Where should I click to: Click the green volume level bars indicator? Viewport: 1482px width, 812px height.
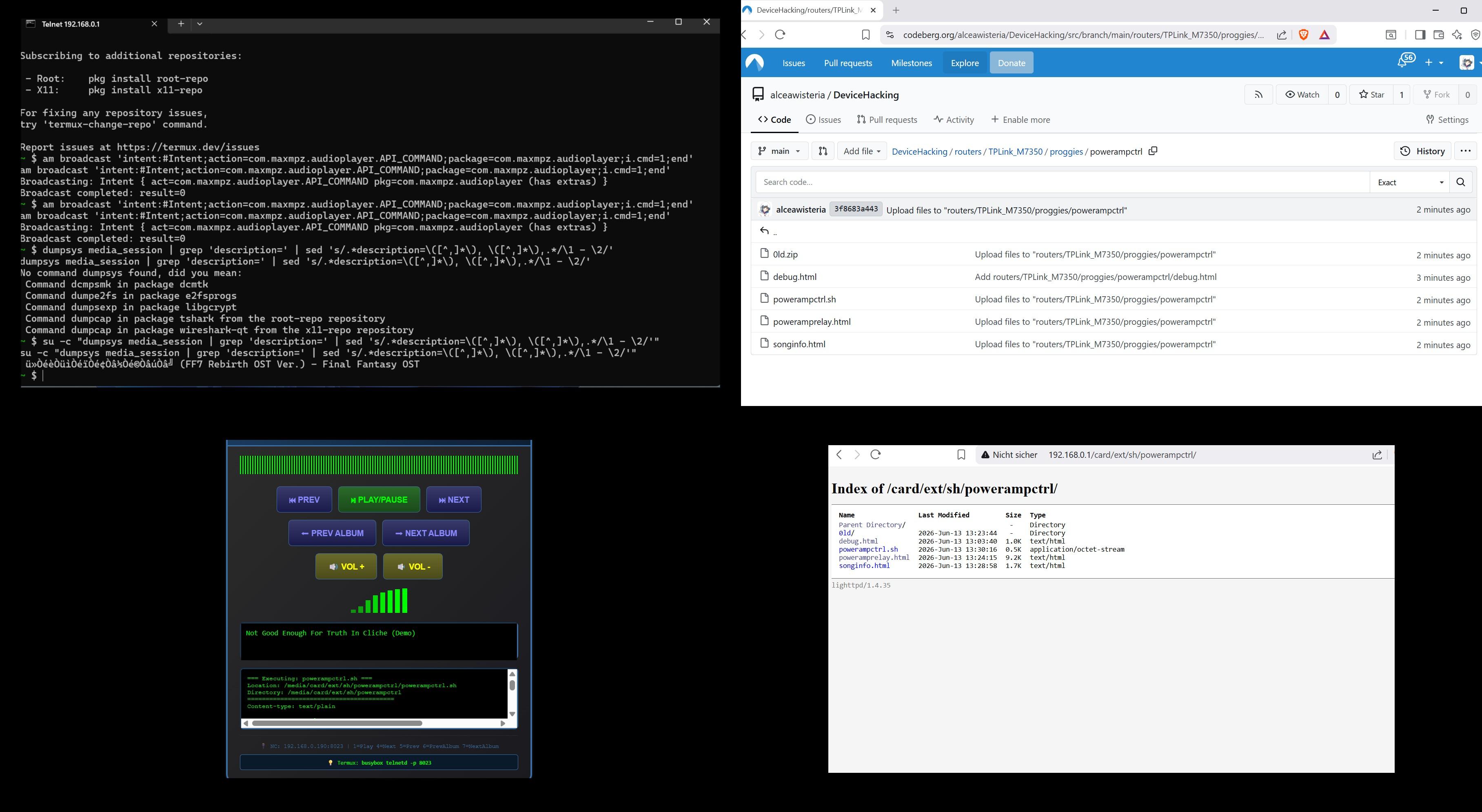379,601
